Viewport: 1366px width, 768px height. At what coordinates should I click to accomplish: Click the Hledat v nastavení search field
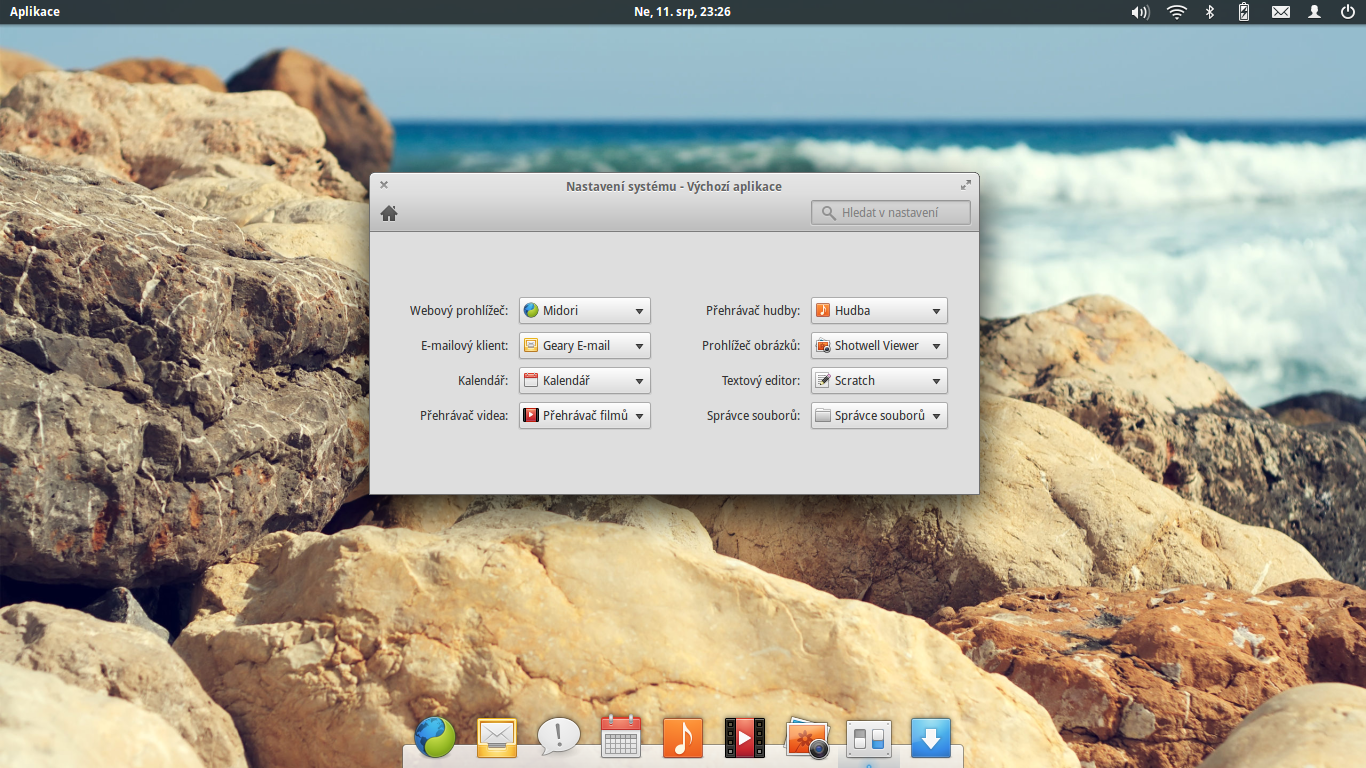890,212
